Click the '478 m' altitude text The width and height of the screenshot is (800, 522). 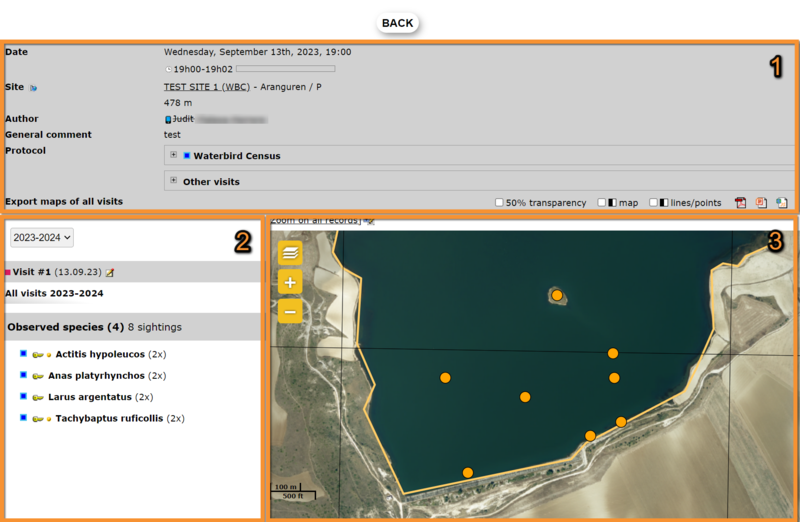[178, 103]
